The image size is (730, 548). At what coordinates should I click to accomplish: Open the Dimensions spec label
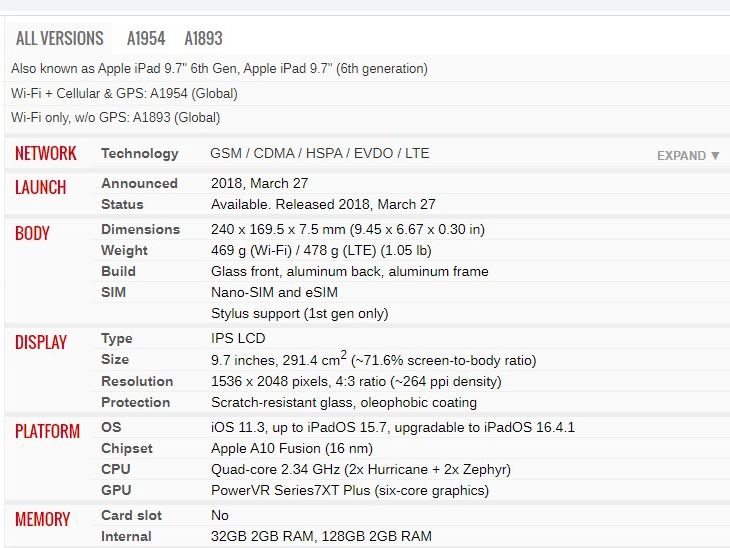pyautogui.click(x=141, y=230)
